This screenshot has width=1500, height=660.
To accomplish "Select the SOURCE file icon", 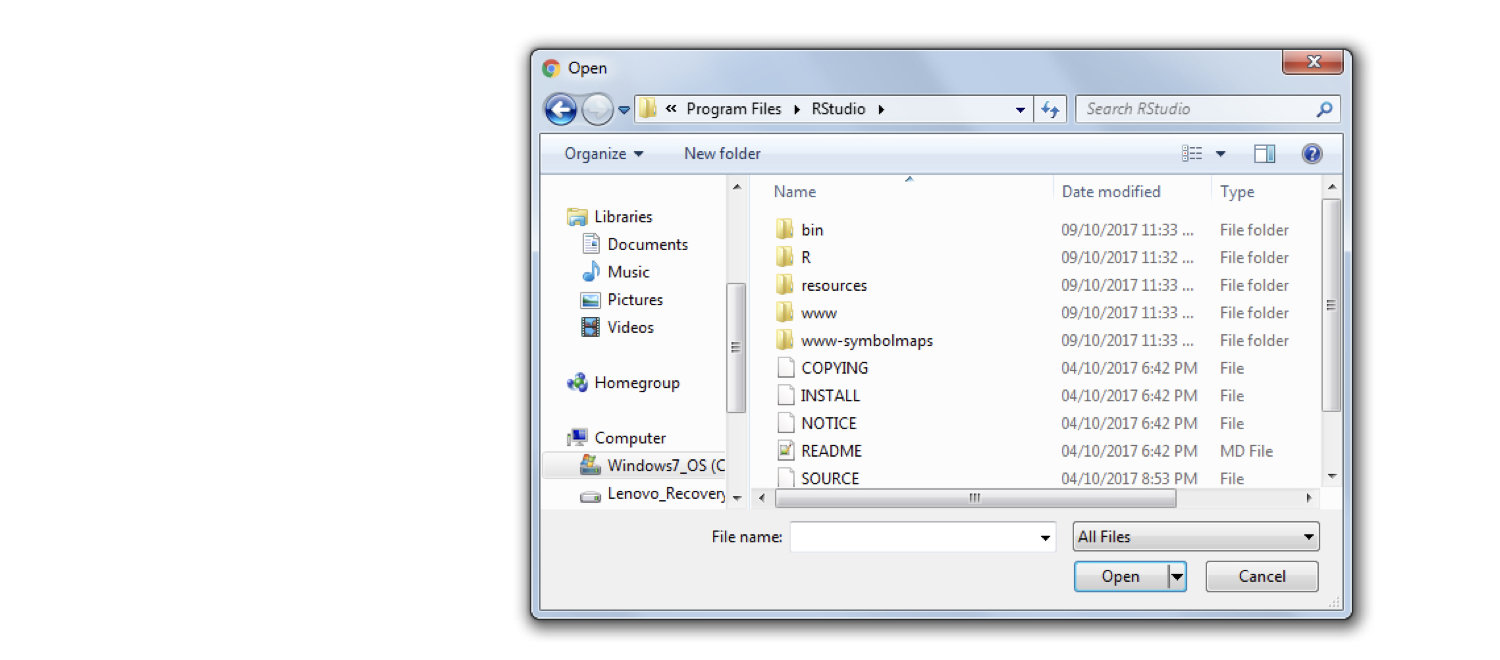I will (x=785, y=478).
